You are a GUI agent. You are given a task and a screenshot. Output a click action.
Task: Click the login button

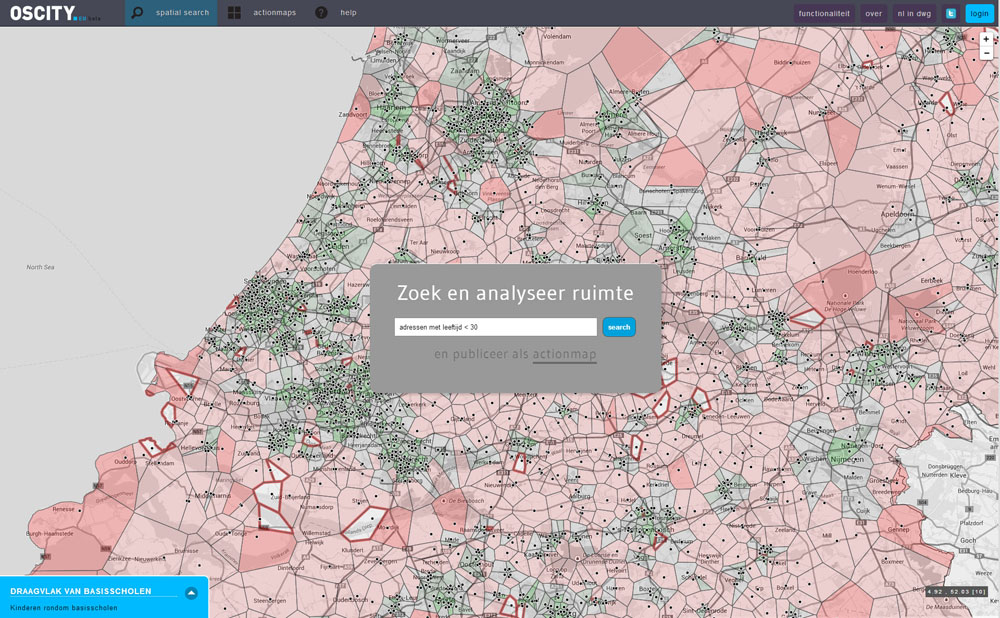coord(980,13)
